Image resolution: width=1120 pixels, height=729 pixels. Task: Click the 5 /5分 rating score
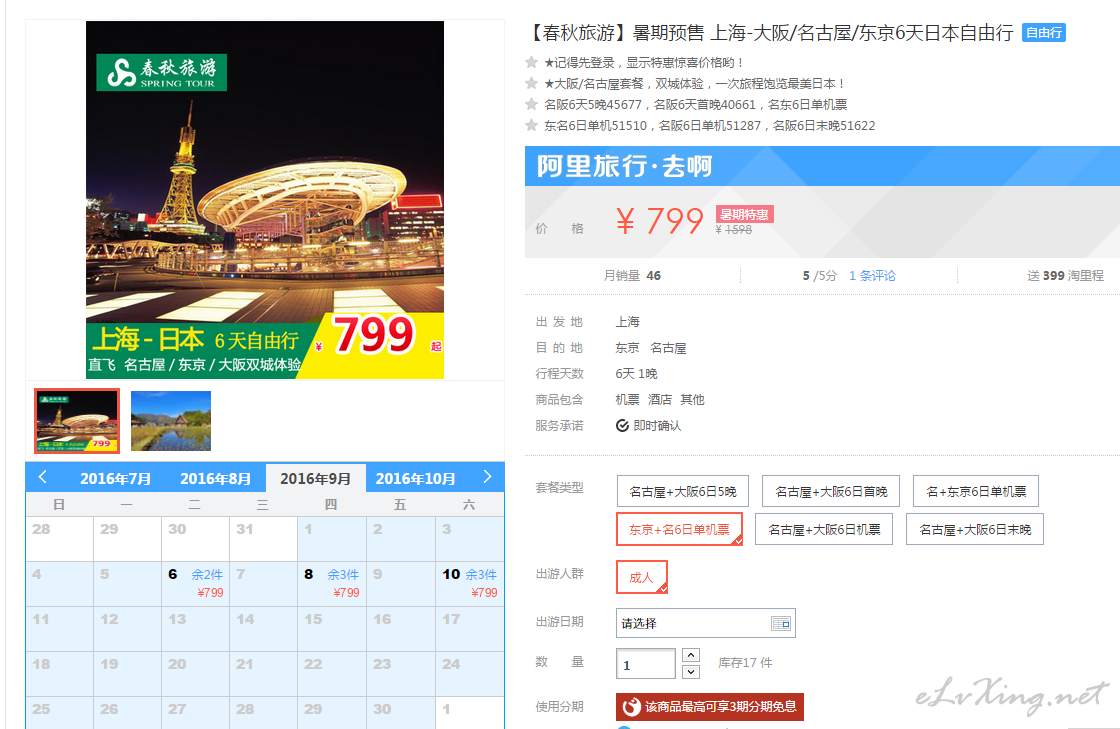(x=819, y=276)
